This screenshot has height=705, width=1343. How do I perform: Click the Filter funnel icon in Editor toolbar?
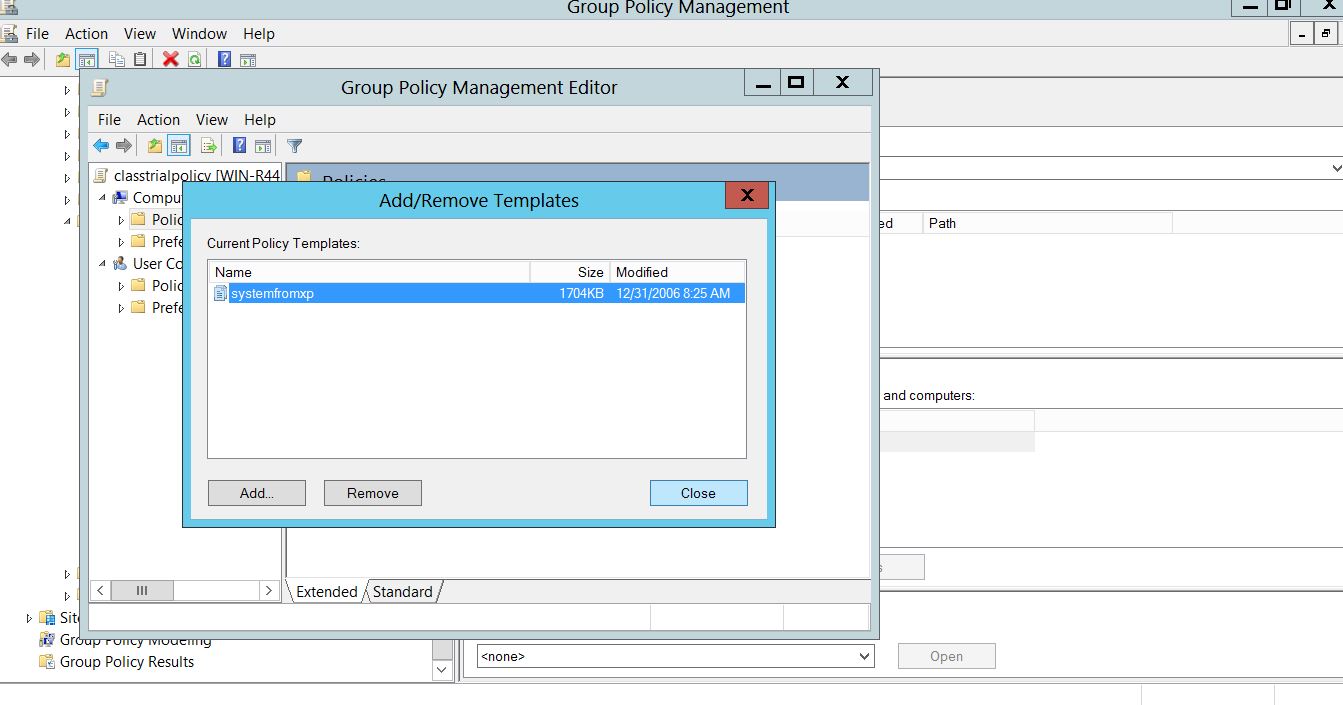pos(294,146)
